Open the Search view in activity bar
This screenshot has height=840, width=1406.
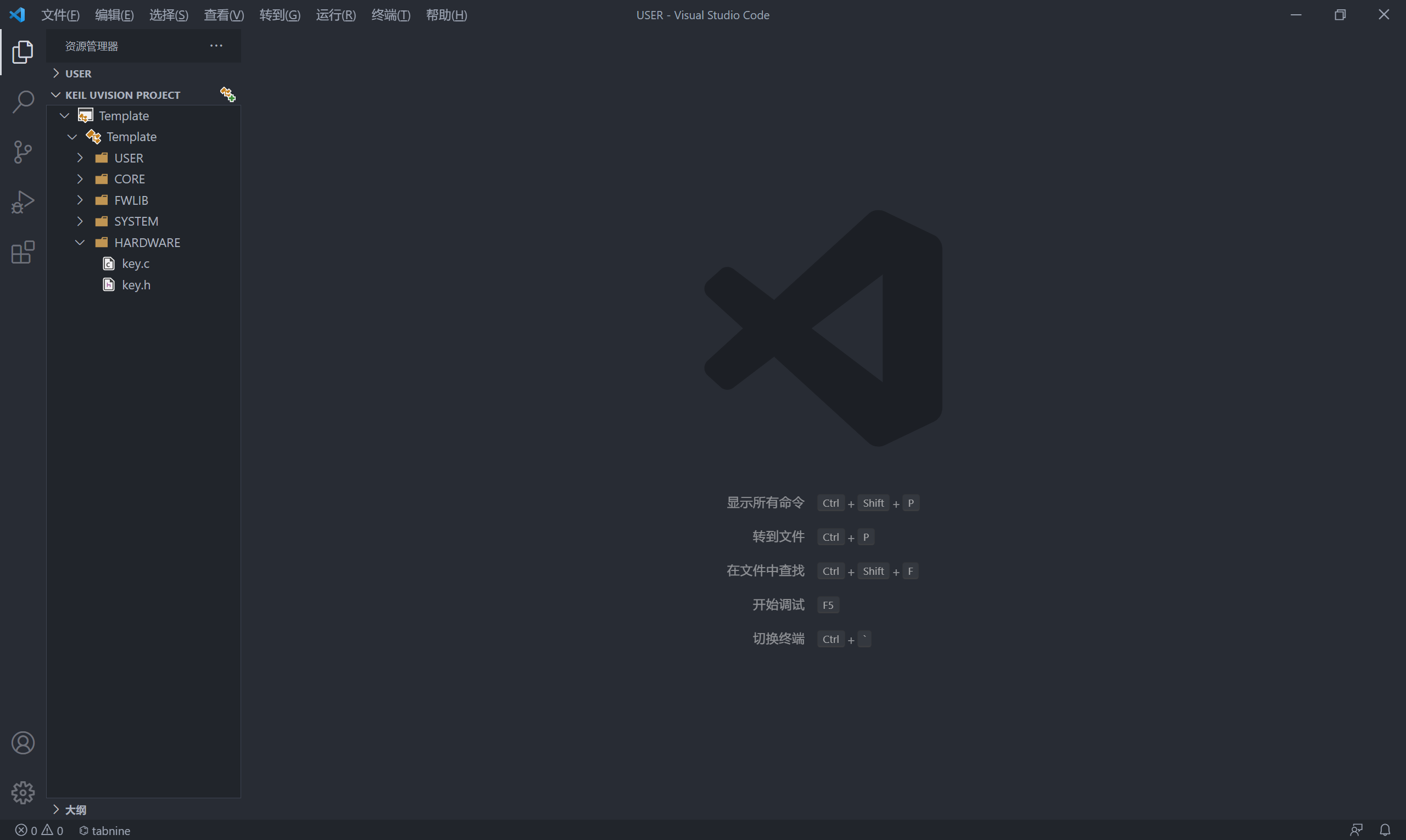coord(23,102)
